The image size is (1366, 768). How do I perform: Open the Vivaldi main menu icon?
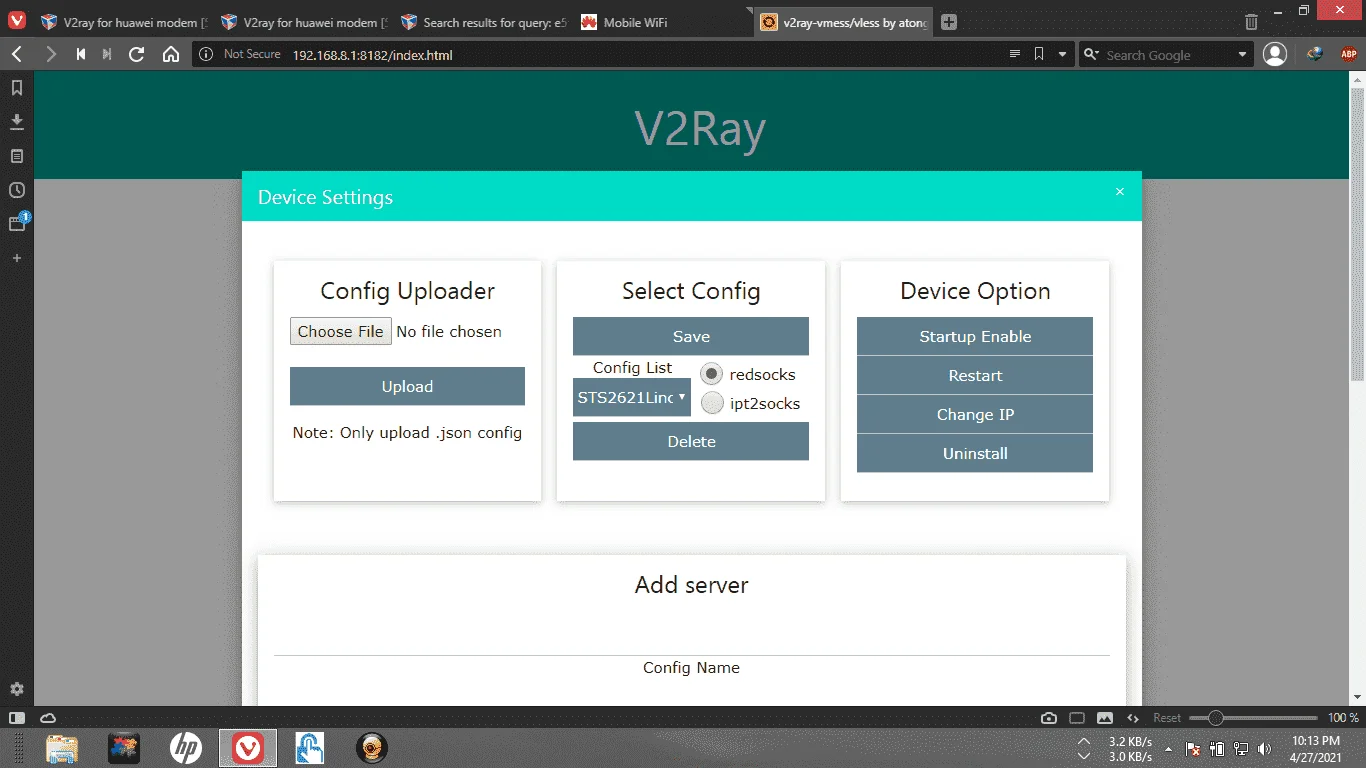17,21
